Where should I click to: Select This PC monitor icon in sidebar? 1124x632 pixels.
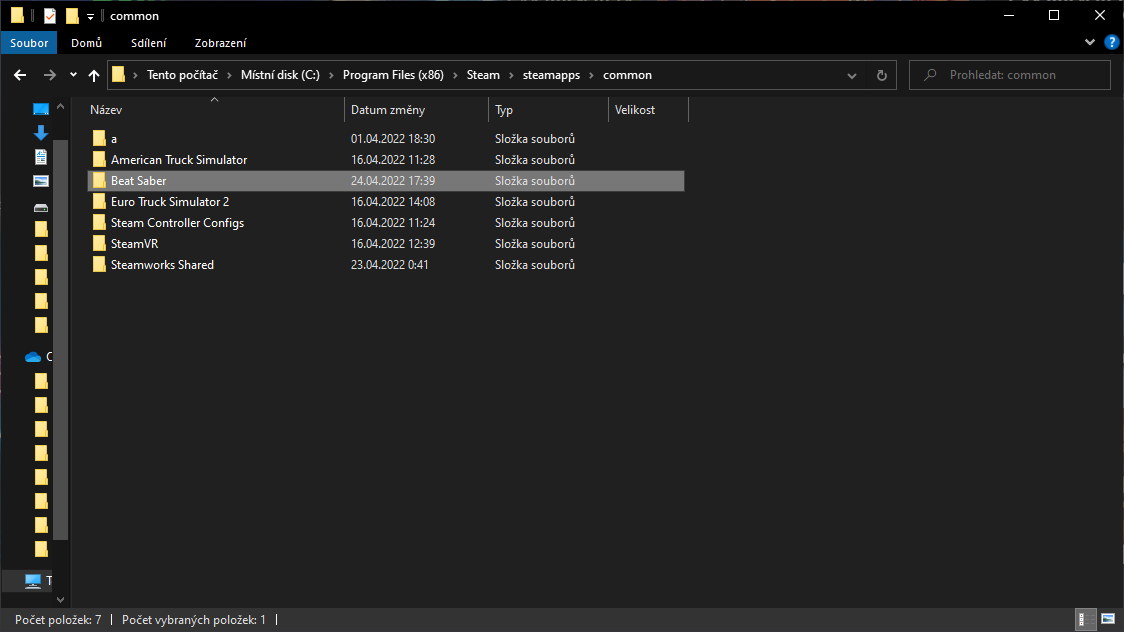click(32, 580)
